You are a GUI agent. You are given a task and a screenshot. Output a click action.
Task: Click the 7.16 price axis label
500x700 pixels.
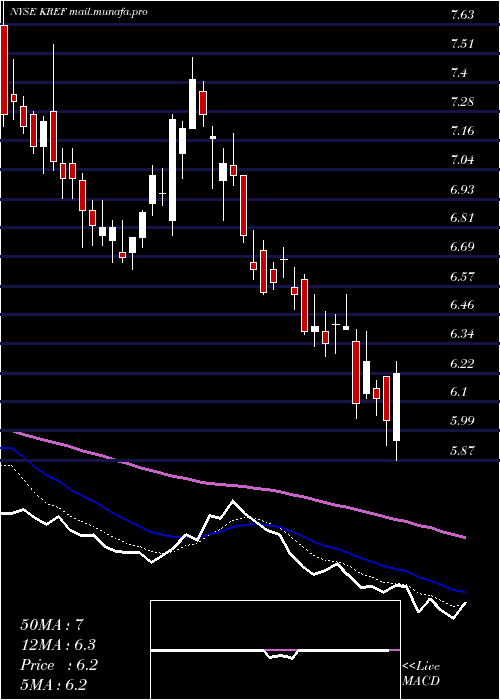click(462, 131)
